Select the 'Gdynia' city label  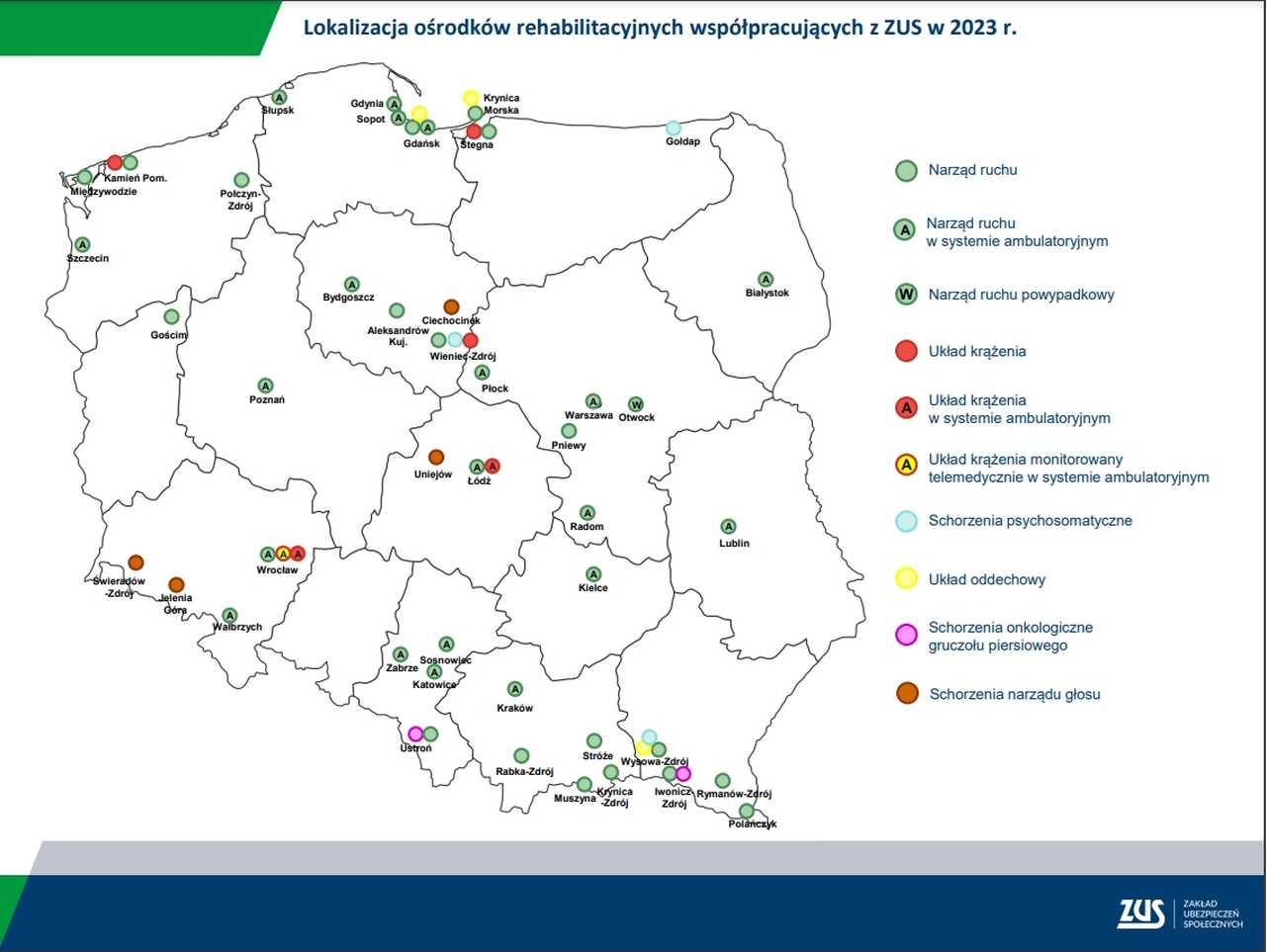[367, 104]
